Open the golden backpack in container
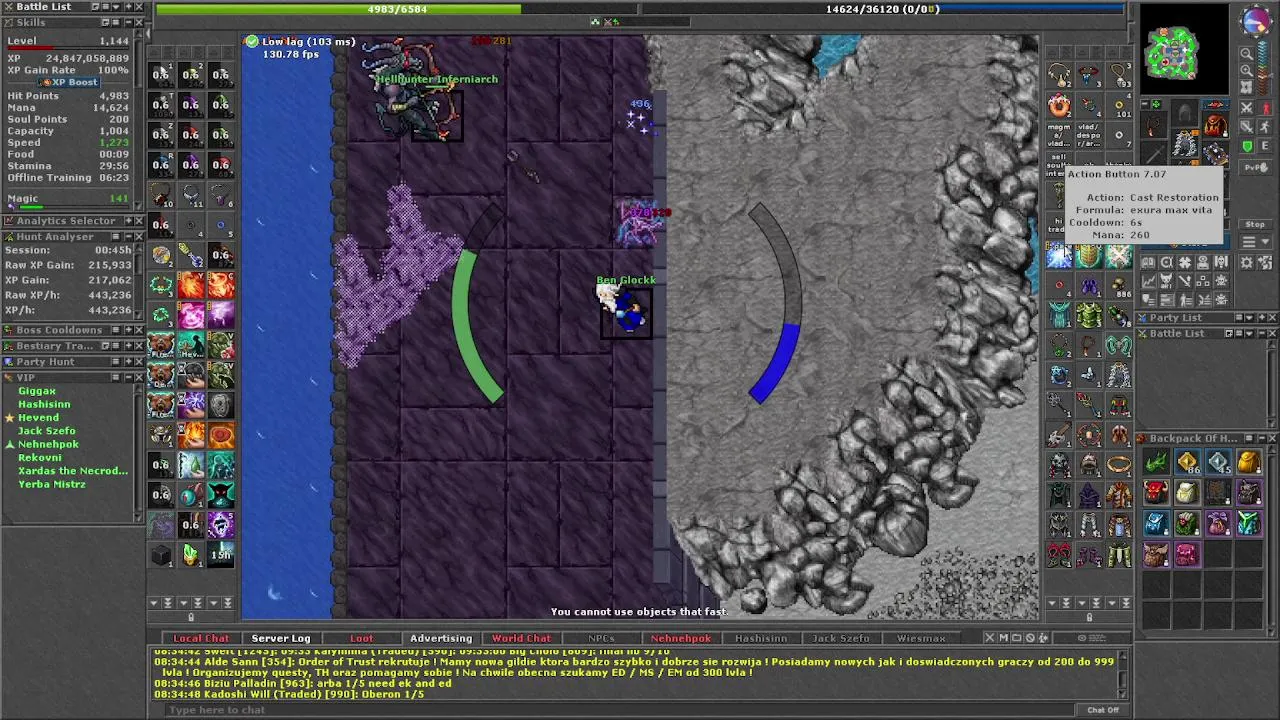The height and width of the screenshot is (720, 1280). 1249,462
